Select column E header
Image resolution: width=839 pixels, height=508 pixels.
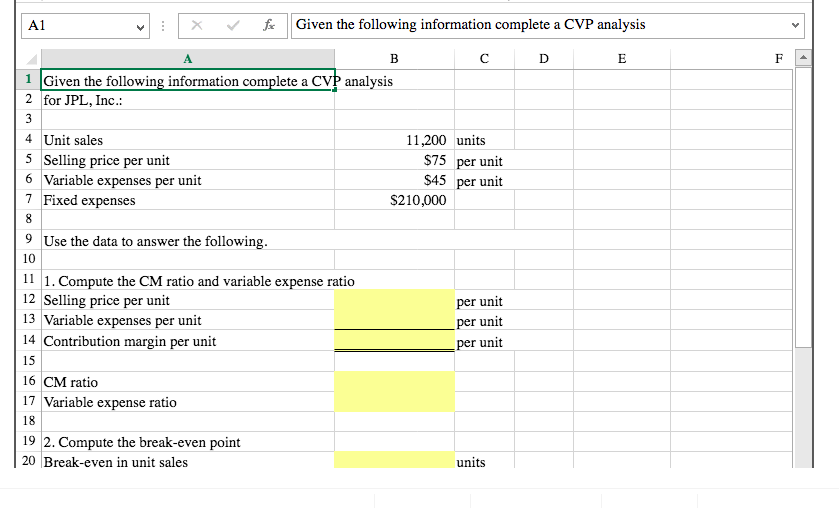point(622,58)
